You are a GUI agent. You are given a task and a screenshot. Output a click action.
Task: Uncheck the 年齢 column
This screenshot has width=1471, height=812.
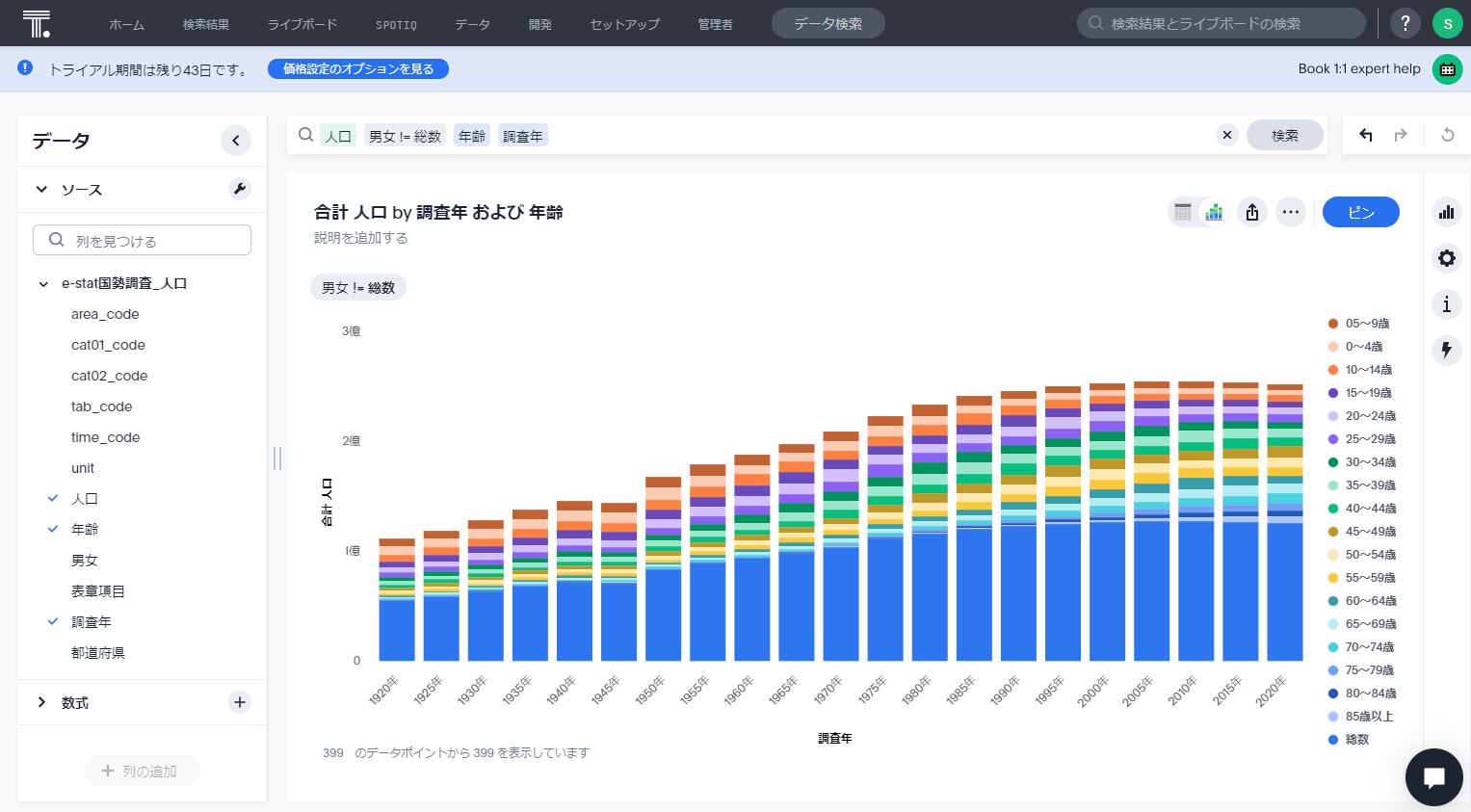(53, 529)
